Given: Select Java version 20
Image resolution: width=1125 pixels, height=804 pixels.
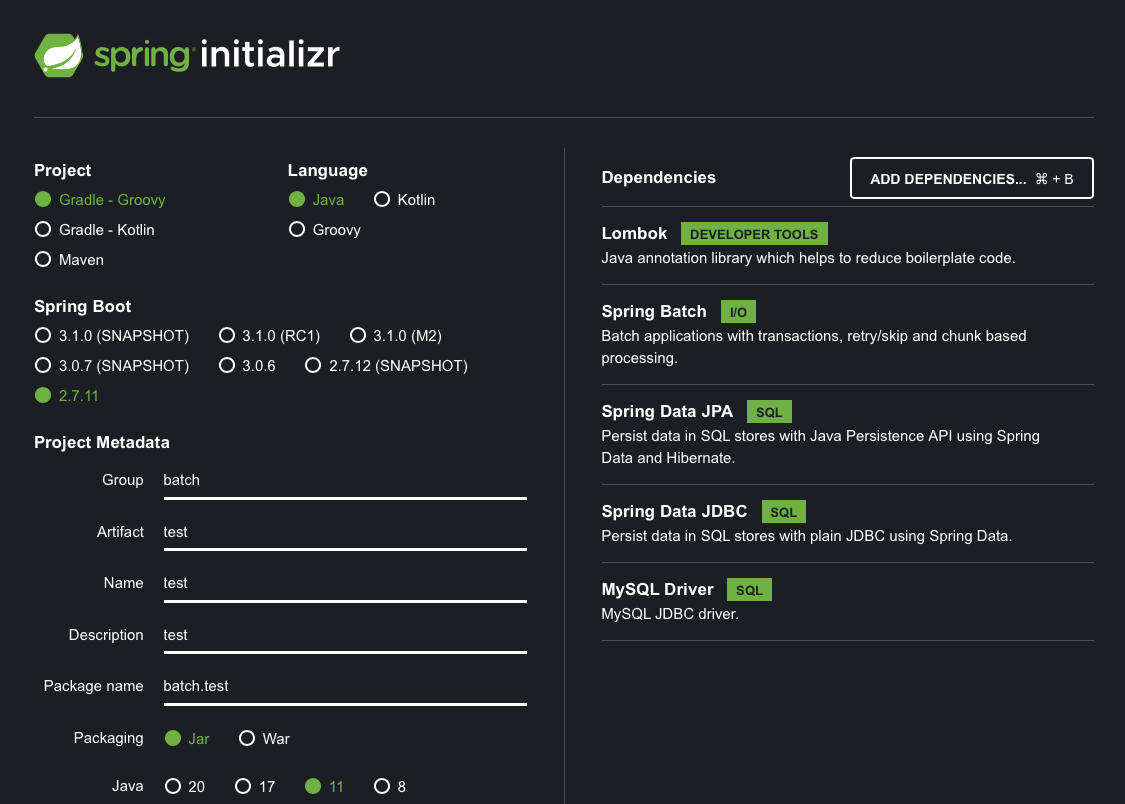Looking at the screenshot, I should 185,787.
